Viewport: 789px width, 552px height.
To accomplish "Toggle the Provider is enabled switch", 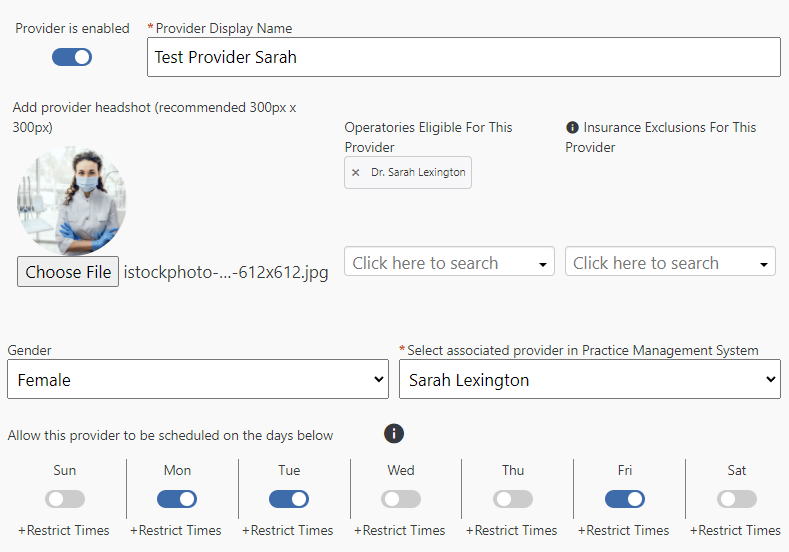I will (72, 57).
